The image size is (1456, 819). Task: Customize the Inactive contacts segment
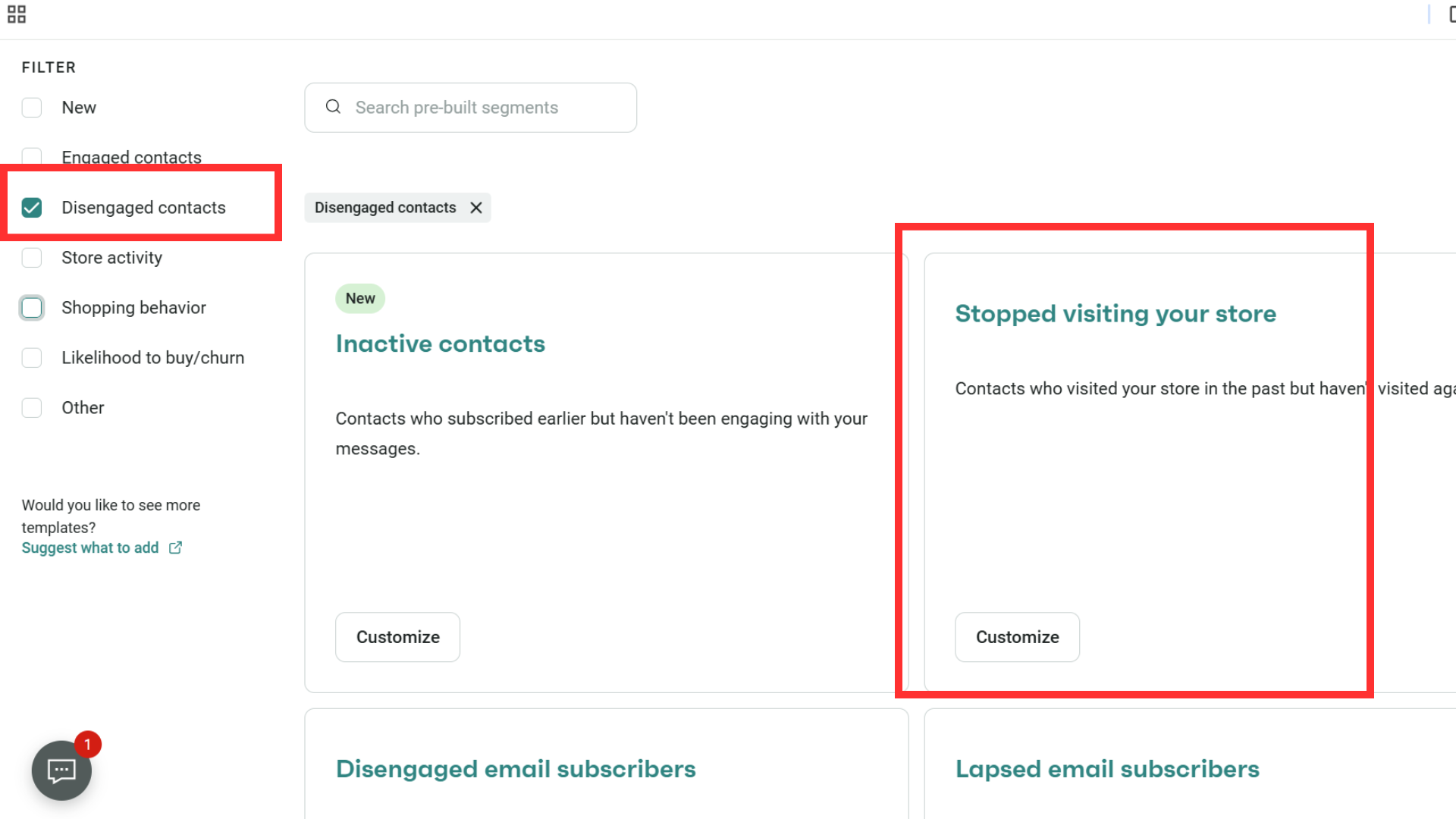[397, 637]
